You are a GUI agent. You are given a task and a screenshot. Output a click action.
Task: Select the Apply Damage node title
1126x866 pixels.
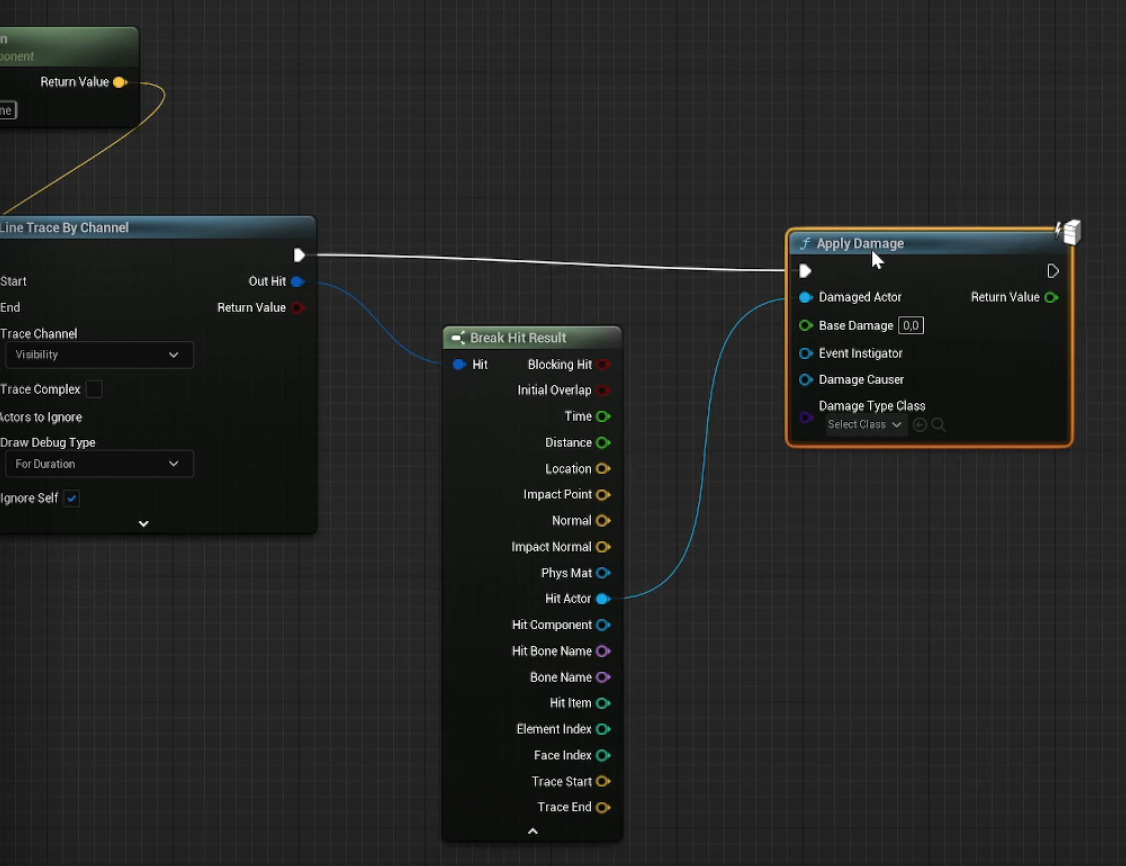pos(859,243)
